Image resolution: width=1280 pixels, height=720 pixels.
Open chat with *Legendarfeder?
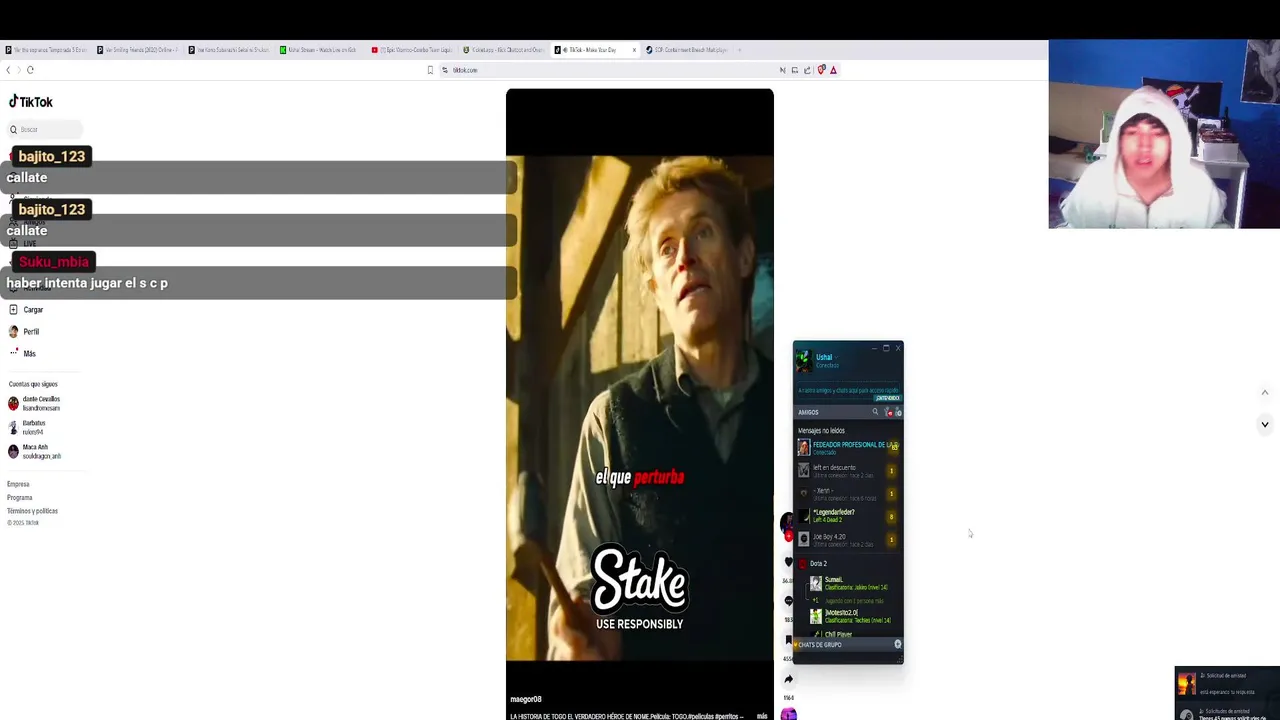tap(848, 516)
